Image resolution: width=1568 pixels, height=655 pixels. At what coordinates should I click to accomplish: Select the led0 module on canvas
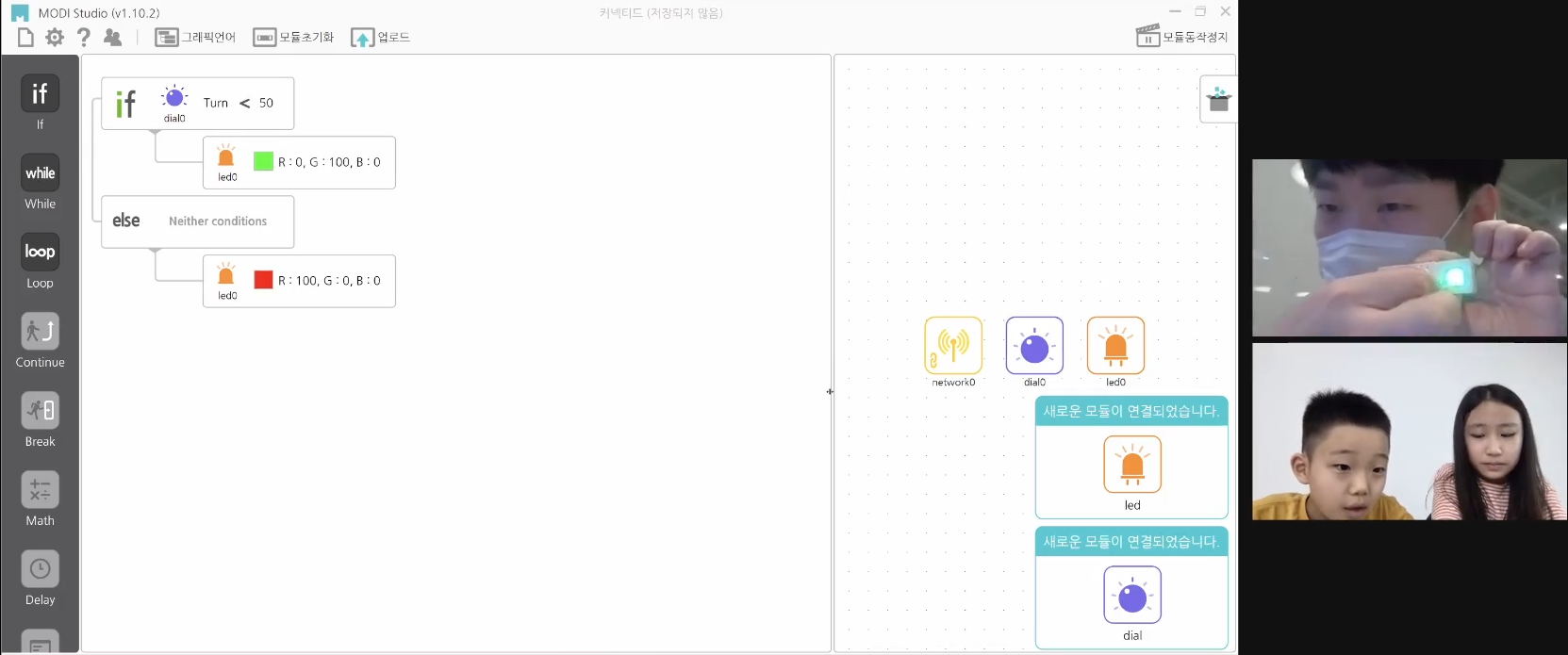pos(1115,346)
